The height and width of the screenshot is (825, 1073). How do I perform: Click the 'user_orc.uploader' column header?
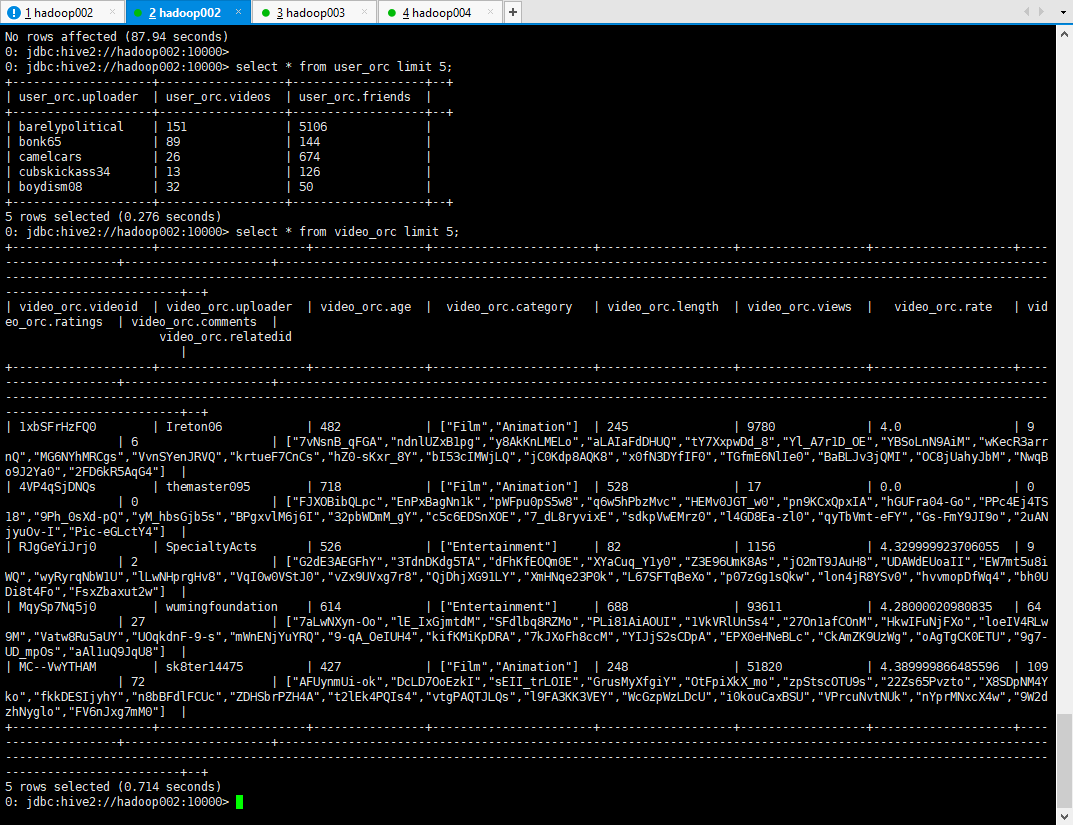[x=78, y=96]
